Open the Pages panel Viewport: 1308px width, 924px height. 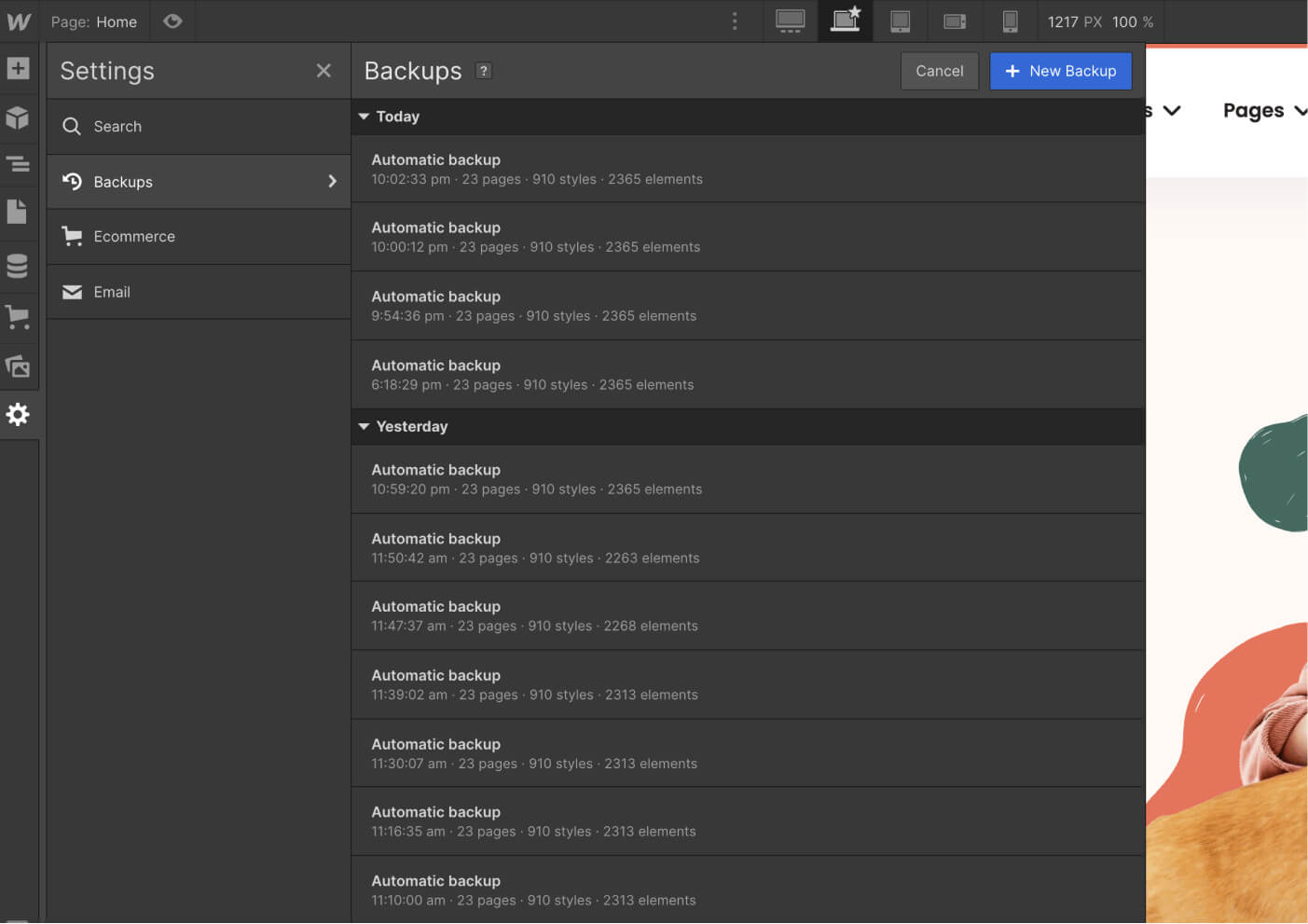coord(20,212)
